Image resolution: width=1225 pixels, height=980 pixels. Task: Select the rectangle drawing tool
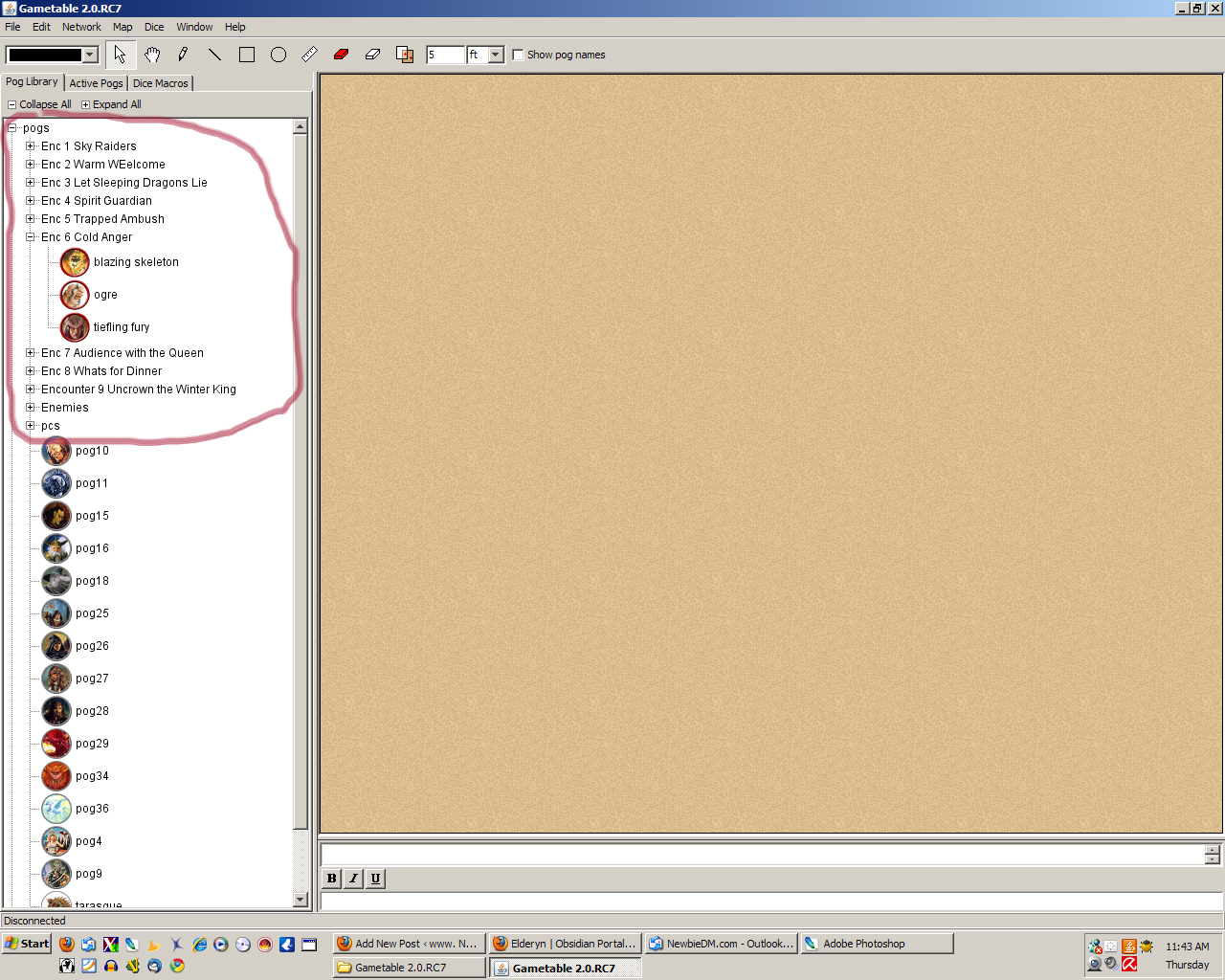tap(247, 55)
